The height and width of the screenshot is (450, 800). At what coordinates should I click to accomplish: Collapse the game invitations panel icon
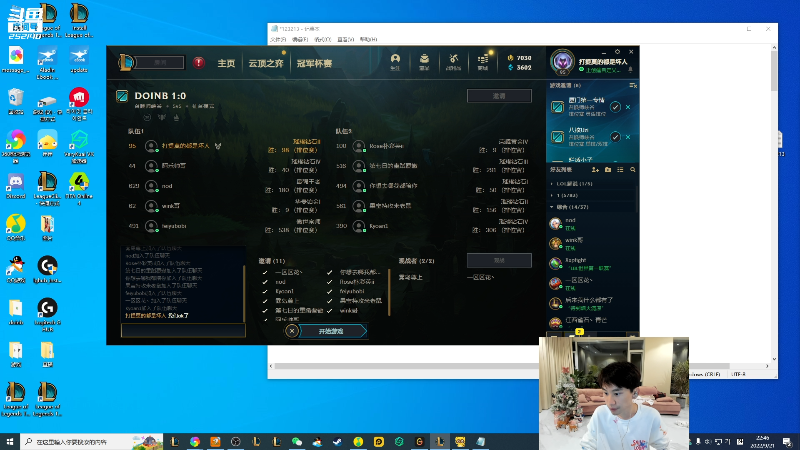click(633, 86)
